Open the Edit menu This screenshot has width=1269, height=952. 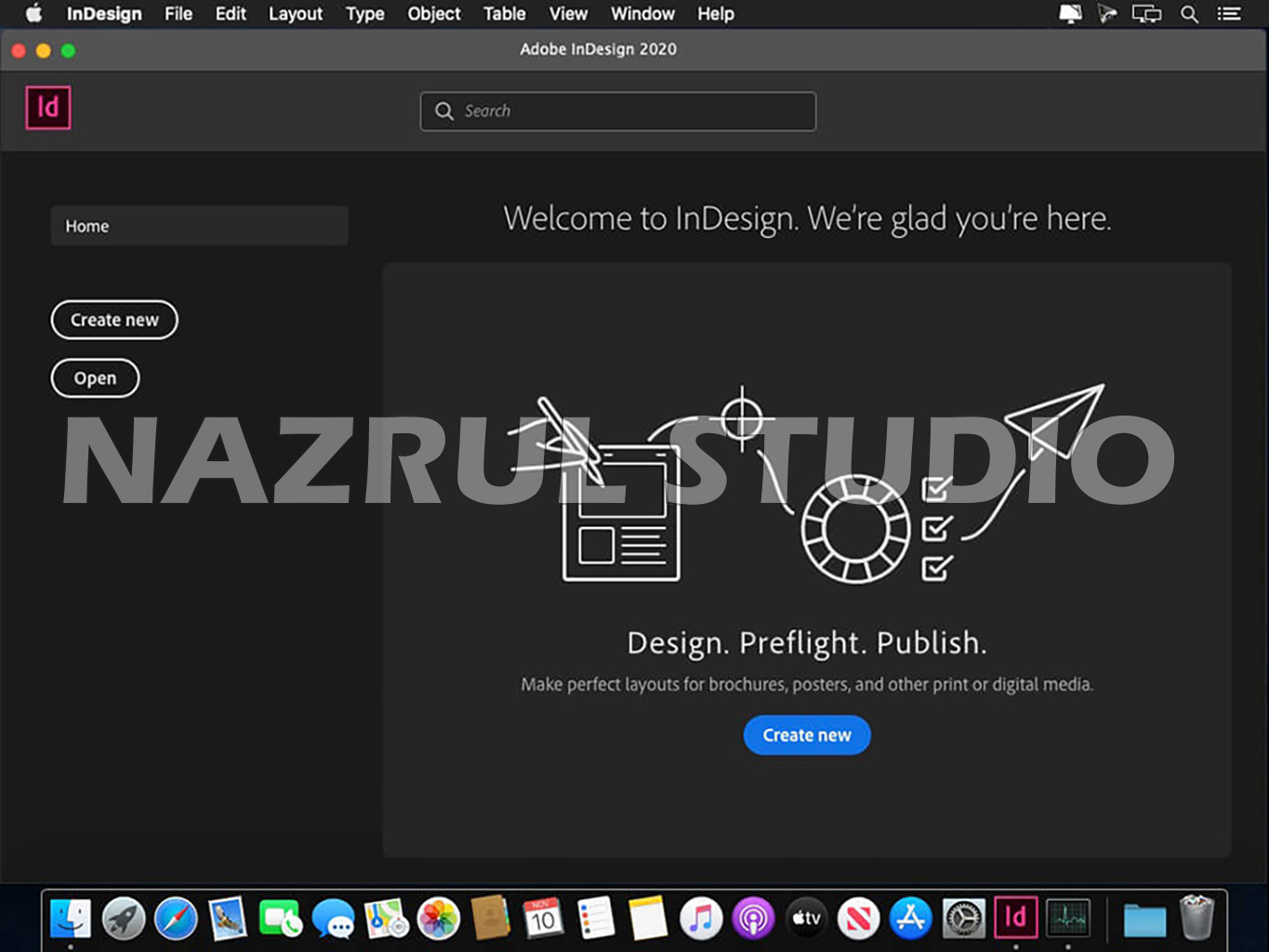point(231,14)
